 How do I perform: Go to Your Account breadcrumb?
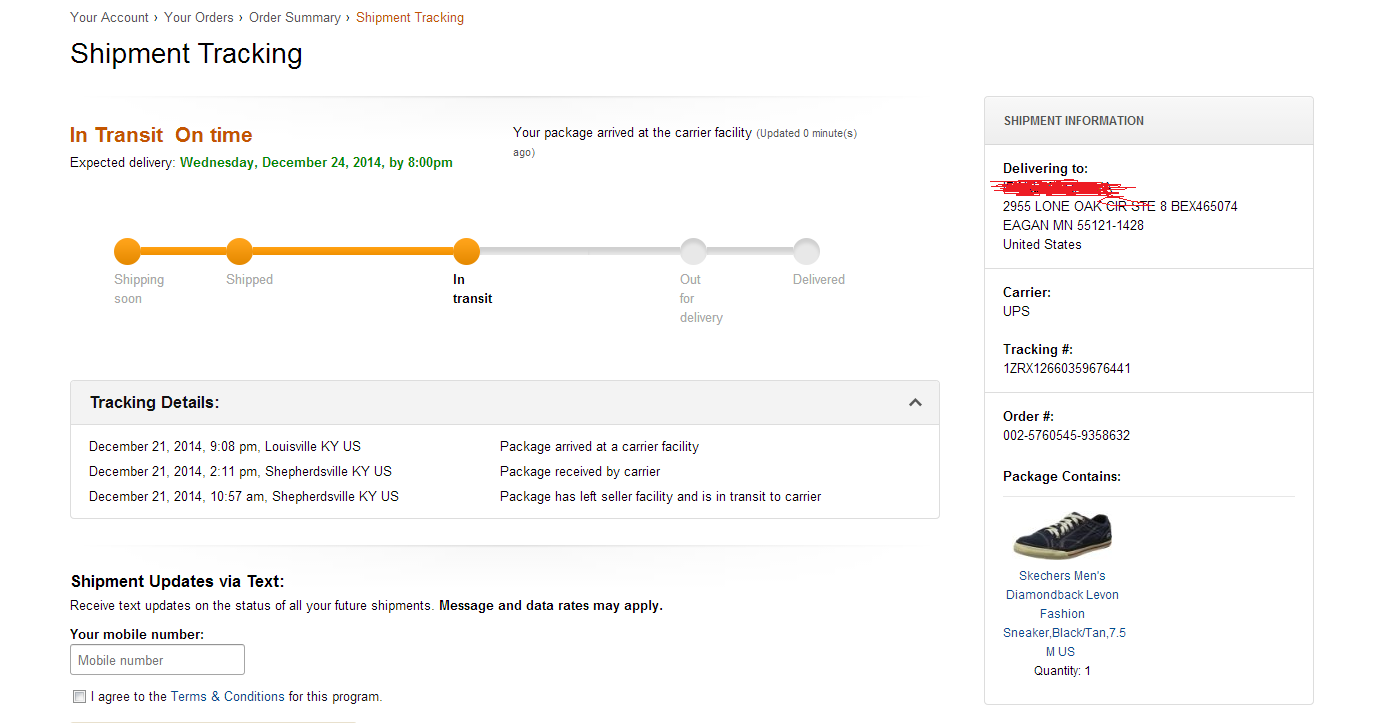coord(109,17)
